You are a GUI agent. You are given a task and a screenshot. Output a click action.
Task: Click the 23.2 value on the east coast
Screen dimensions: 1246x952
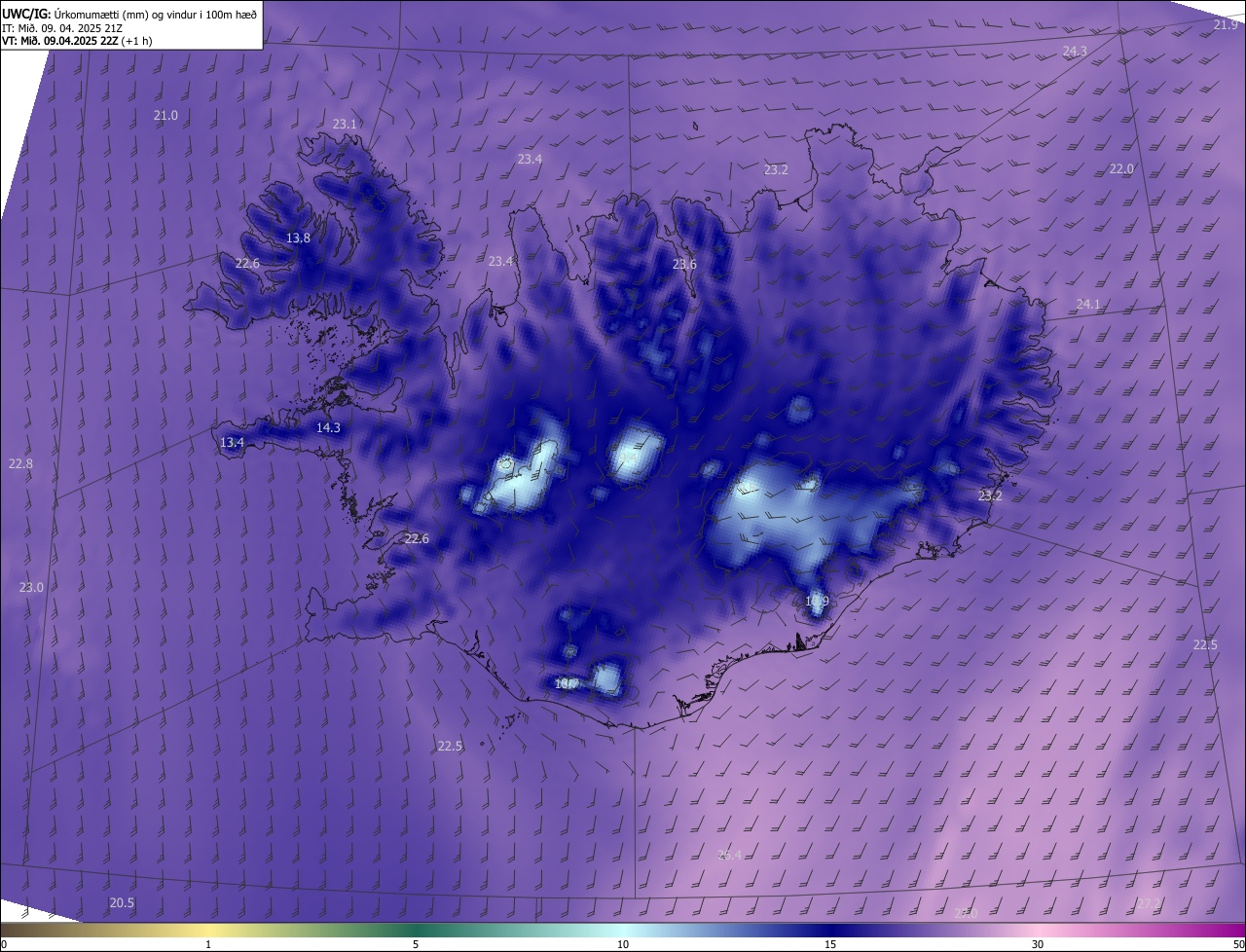(990, 496)
